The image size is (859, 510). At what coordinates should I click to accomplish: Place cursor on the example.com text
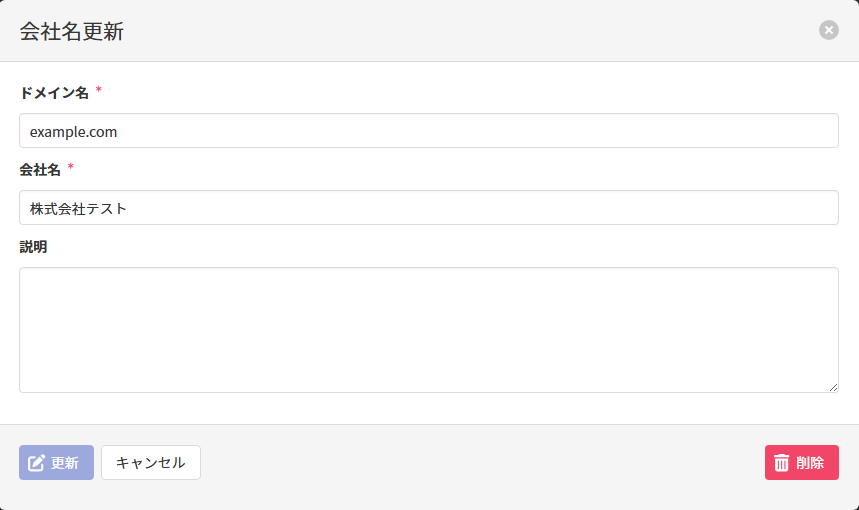(74, 131)
